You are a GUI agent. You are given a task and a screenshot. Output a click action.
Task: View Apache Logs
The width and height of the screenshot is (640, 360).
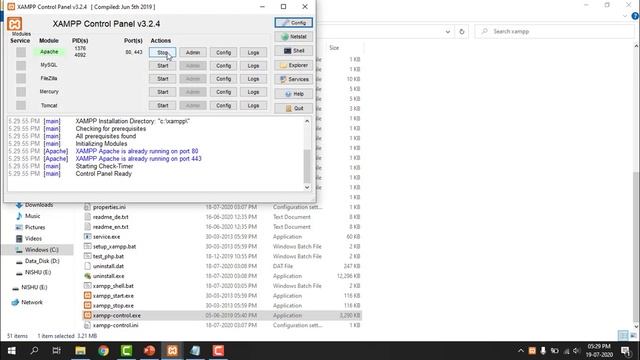coord(253,53)
